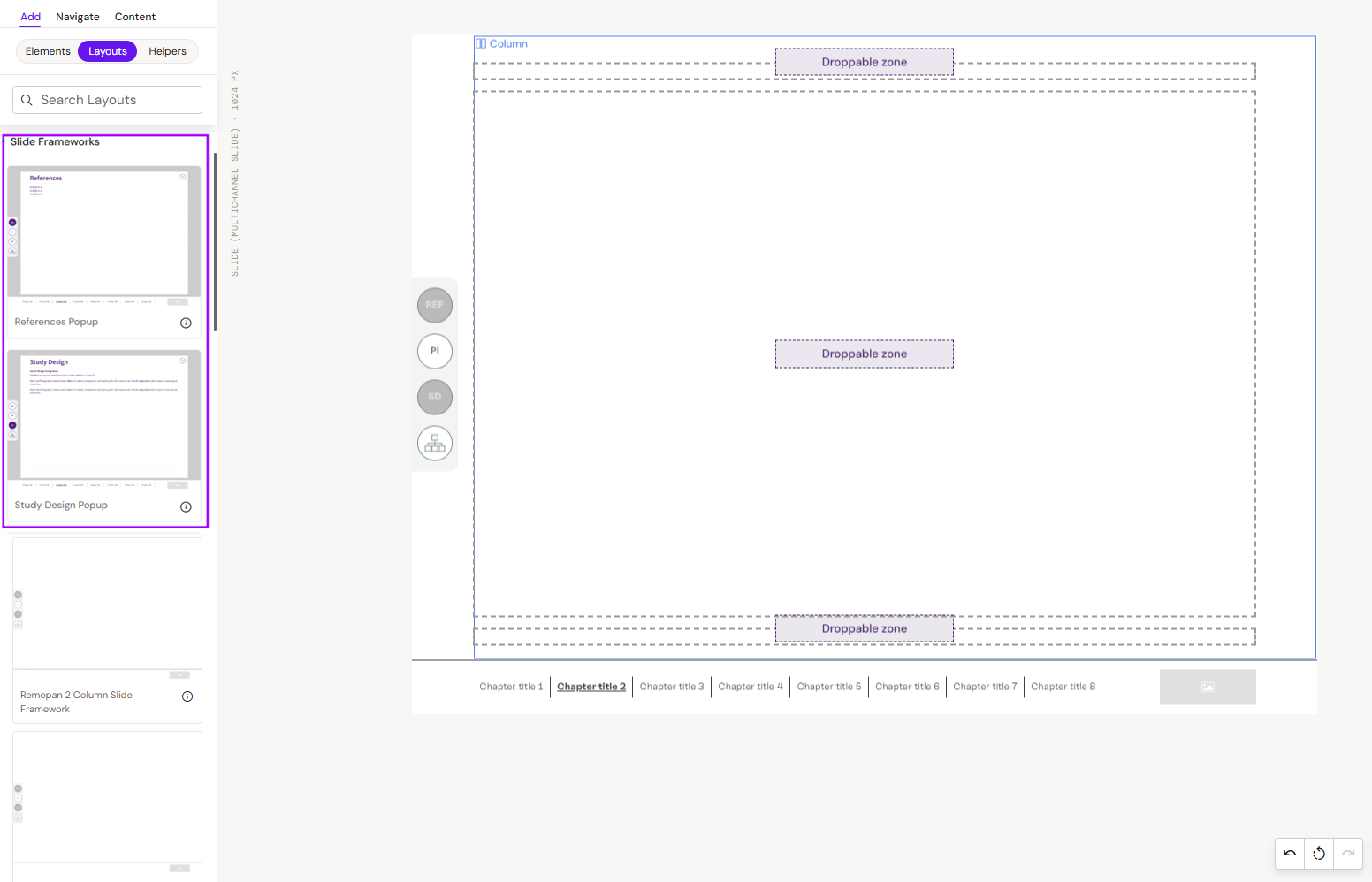This screenshot has height=882, width=1372.
Task: Switch to the Helpers pill tab
Action: 167,51
